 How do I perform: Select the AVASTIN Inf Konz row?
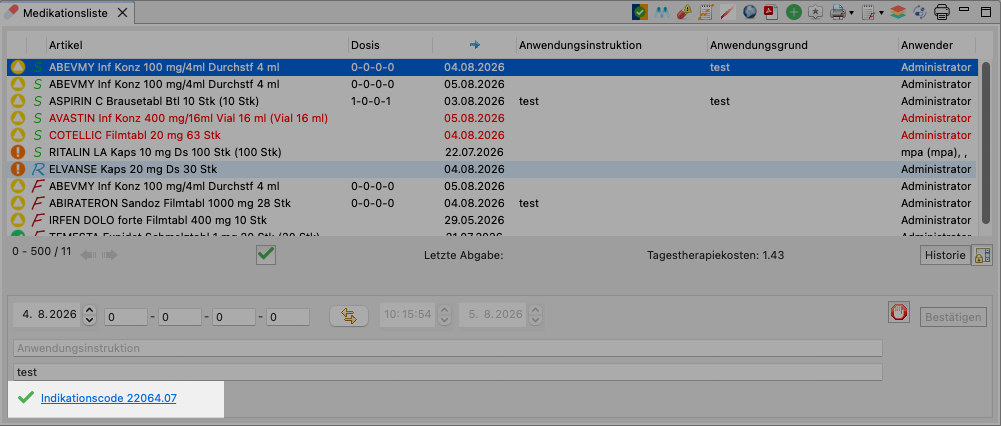[x=492, y=118]
